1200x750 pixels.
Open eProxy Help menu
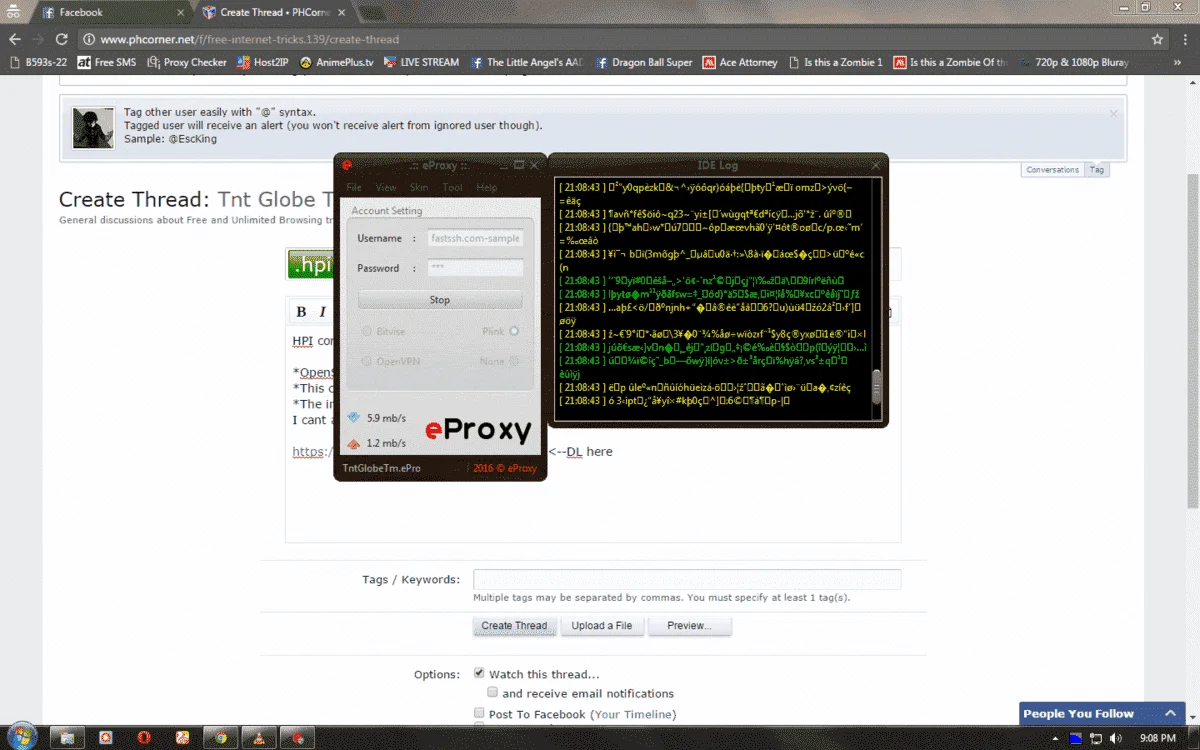487,187
